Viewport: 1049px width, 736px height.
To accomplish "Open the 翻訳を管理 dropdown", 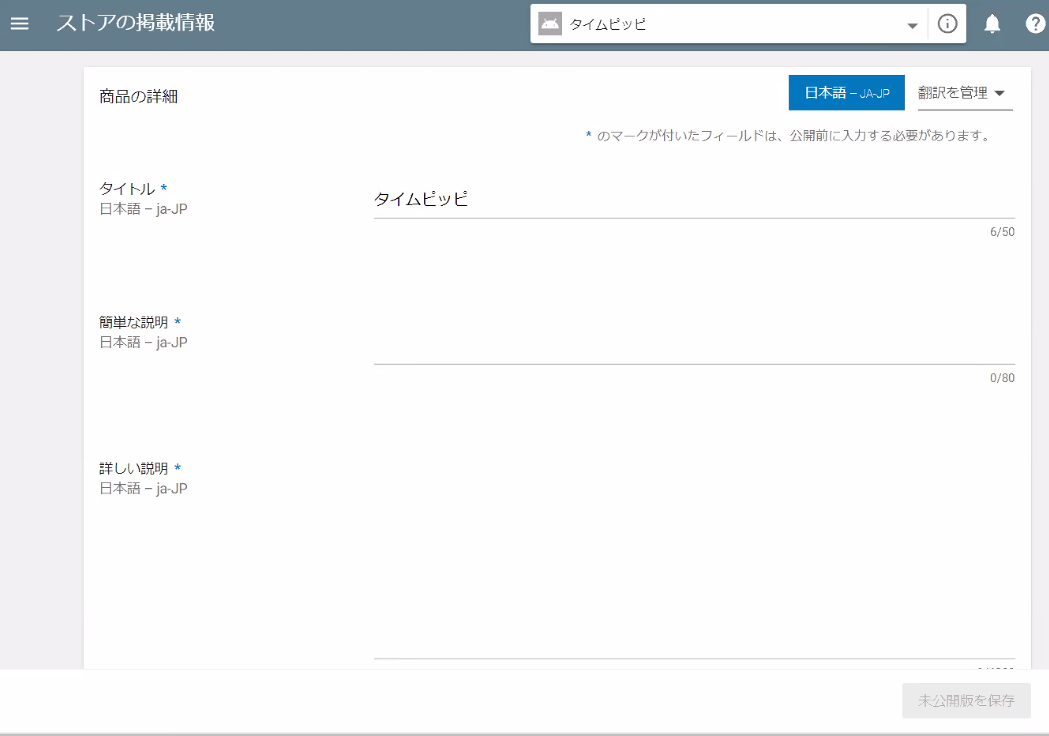I will (965, 93).
